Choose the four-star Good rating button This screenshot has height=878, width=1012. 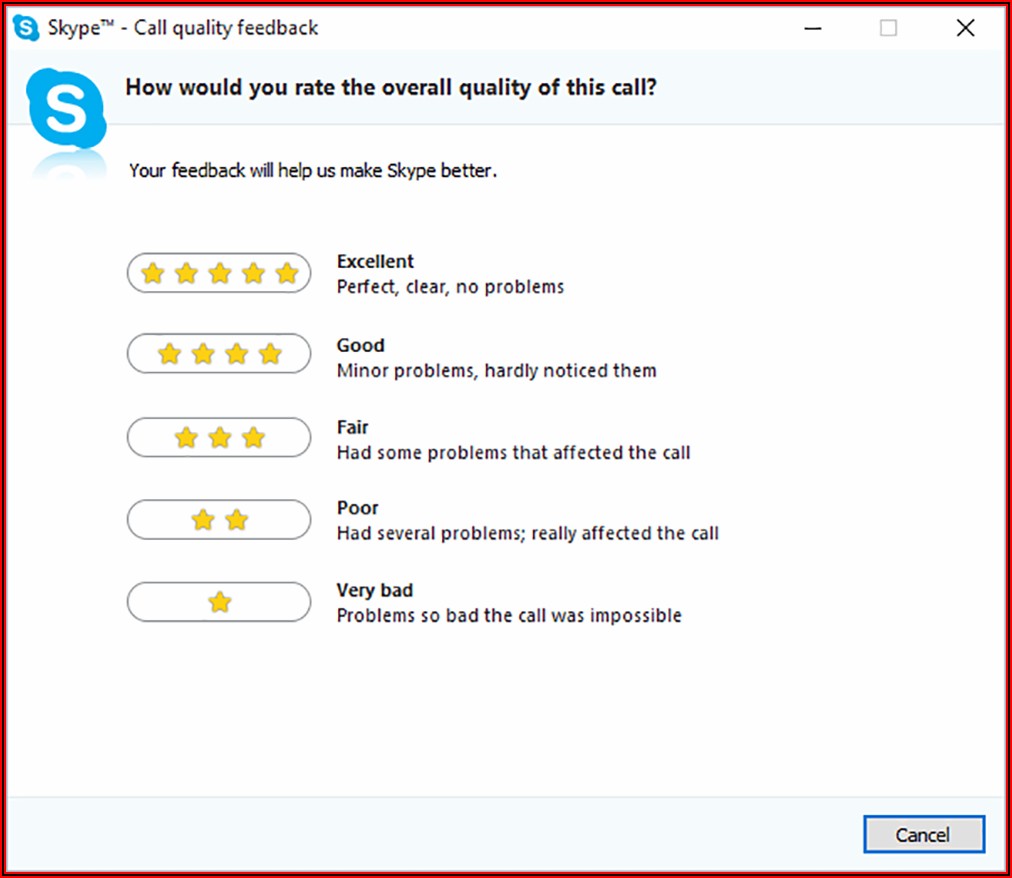219,354
